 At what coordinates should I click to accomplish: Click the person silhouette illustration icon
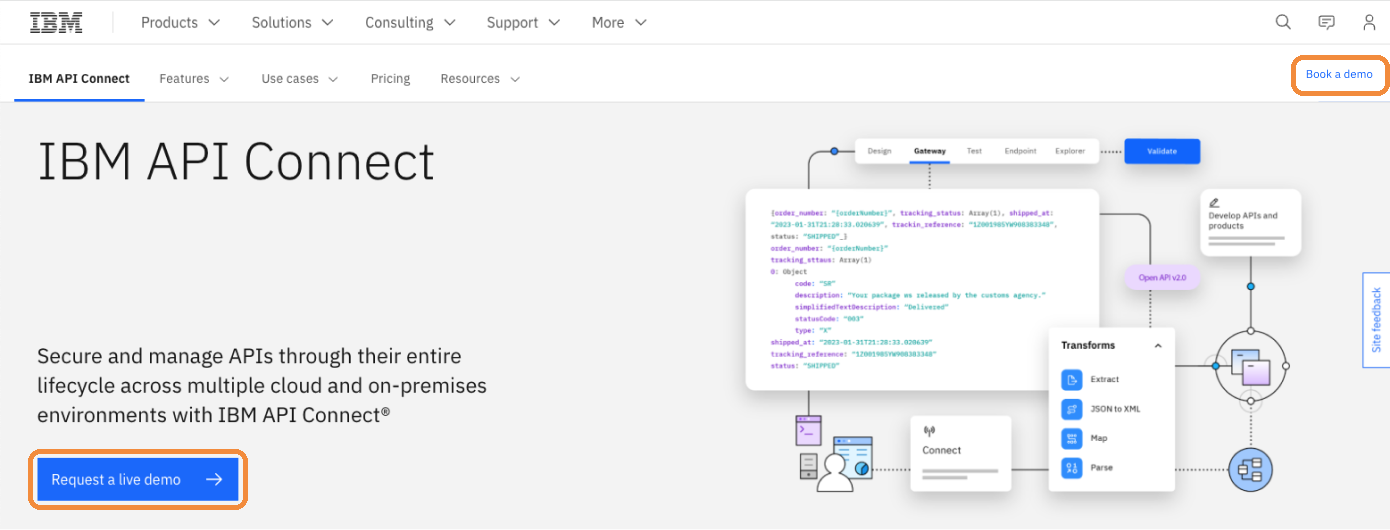(834, 473)
